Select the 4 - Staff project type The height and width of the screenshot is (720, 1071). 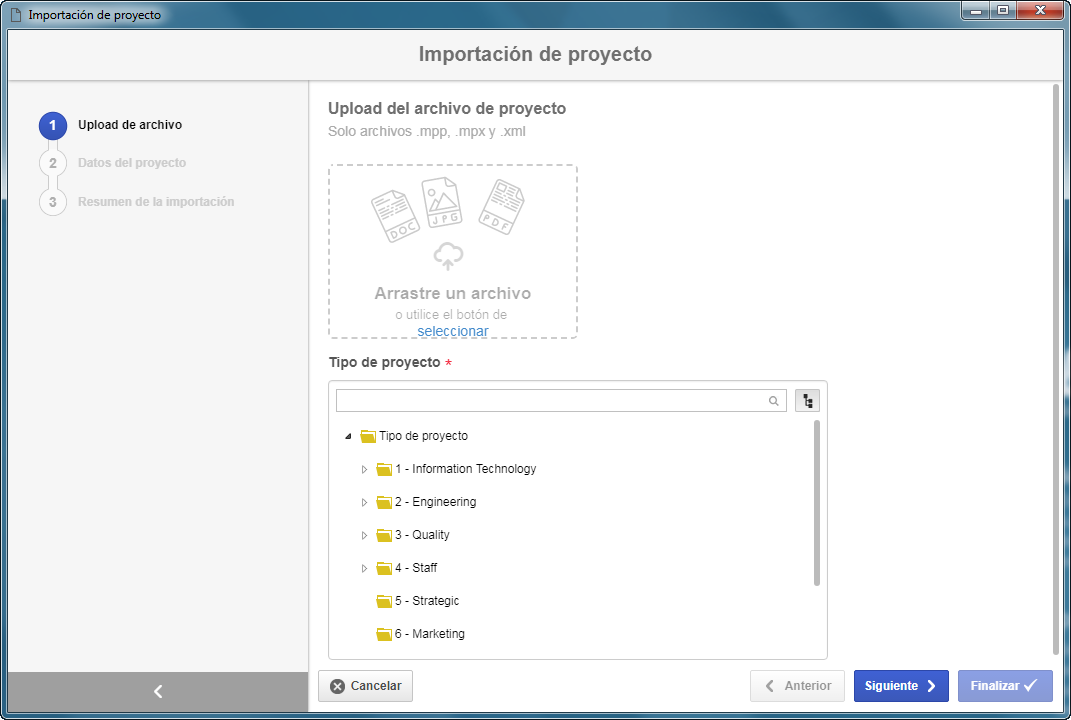tap(407, 568)
